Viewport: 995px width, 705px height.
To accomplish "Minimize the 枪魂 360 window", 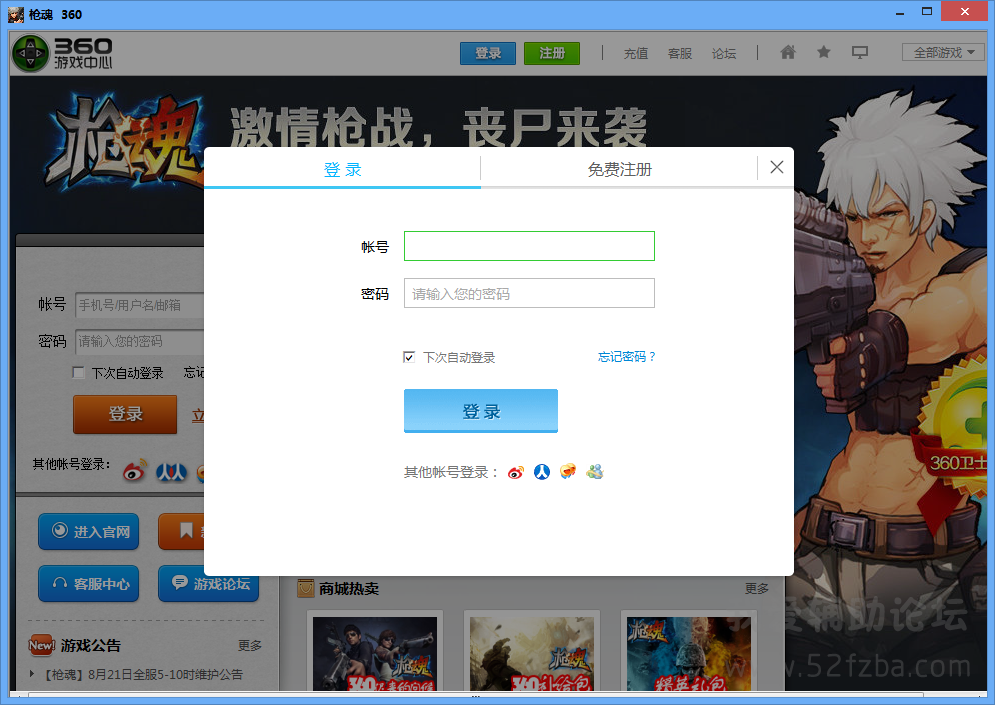I will [x=900, y=13].
